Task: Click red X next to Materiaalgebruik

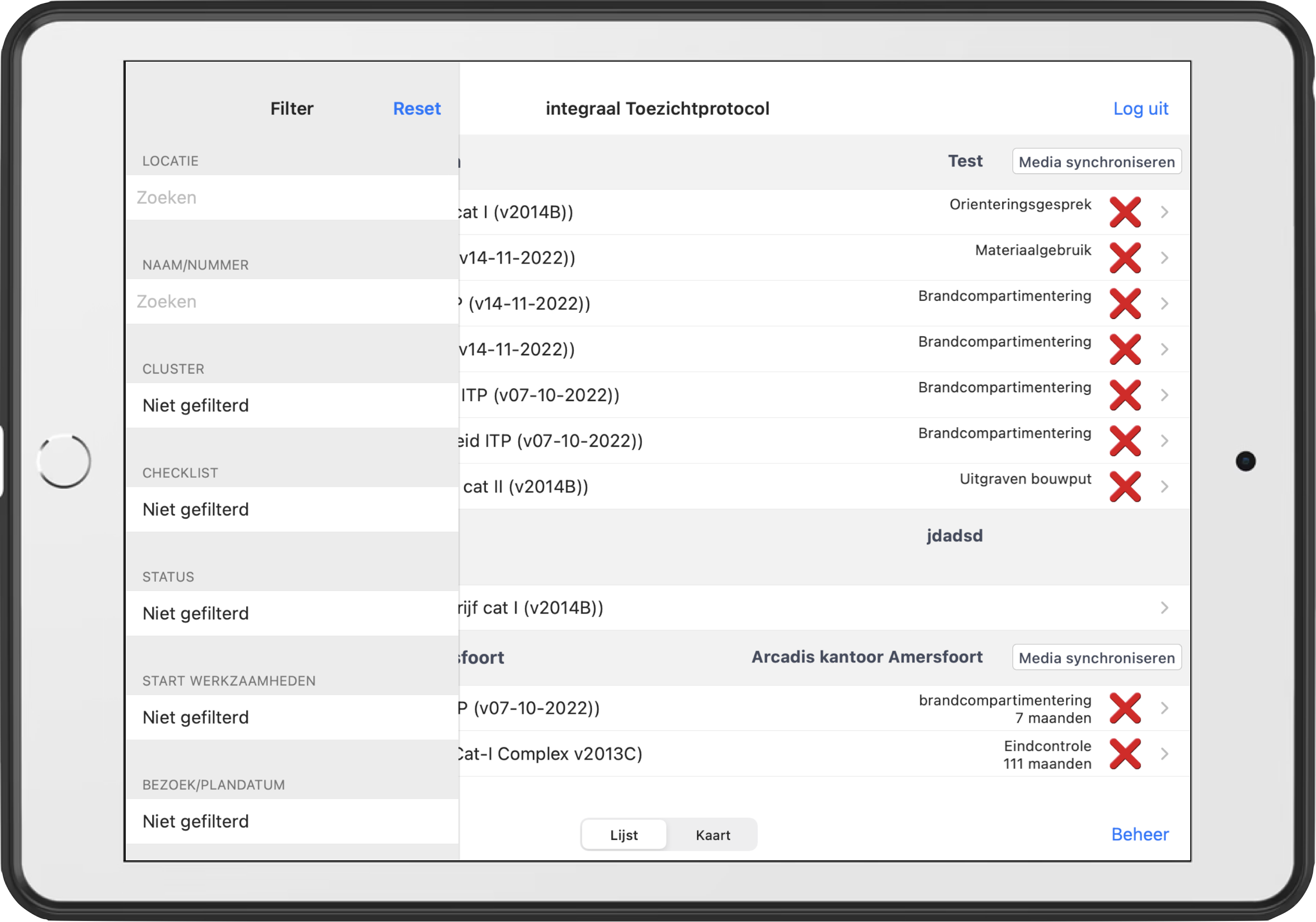Action: 1124,258
